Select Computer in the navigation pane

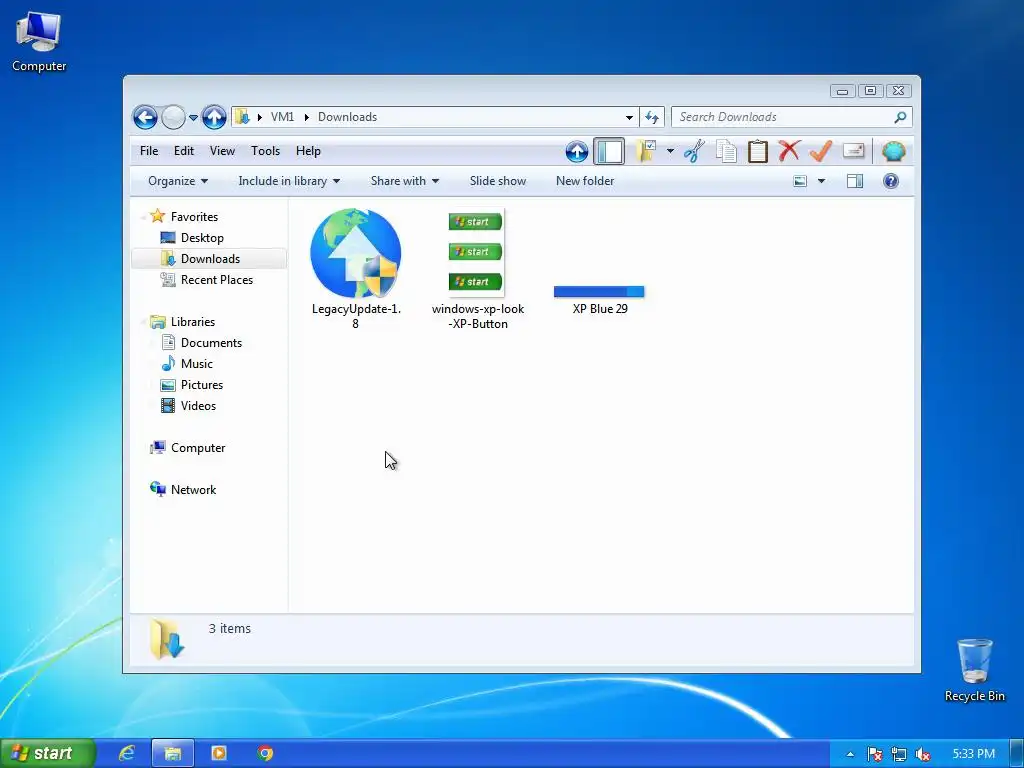pyautogui.click(x=187, y=448)
